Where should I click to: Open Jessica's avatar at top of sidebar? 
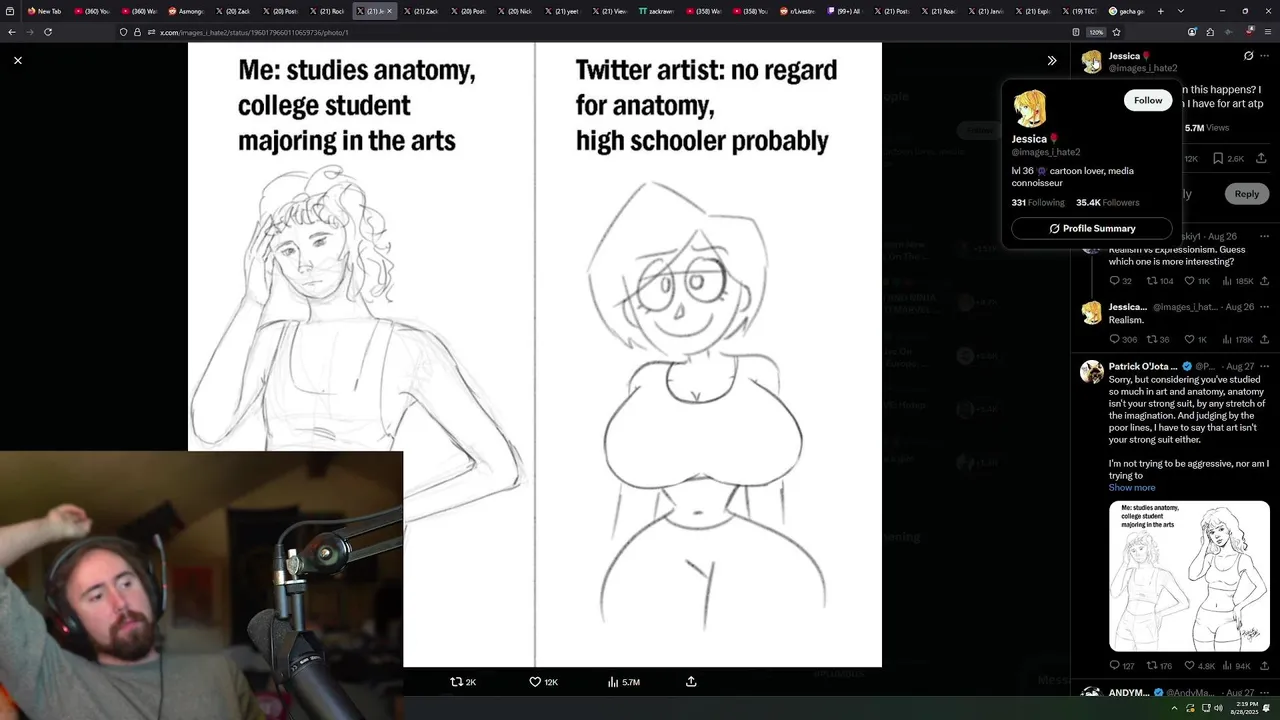(x=1092, y=62)
